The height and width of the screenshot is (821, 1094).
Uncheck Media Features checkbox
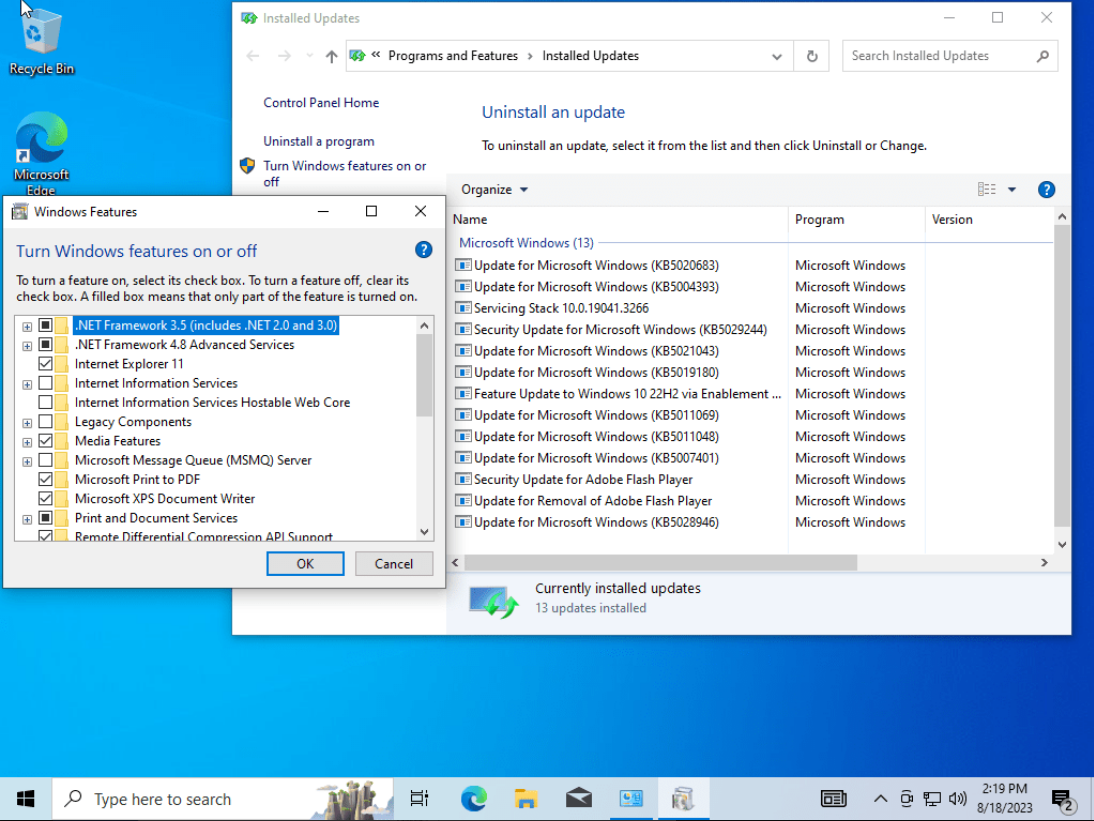(x=45, y=441)
